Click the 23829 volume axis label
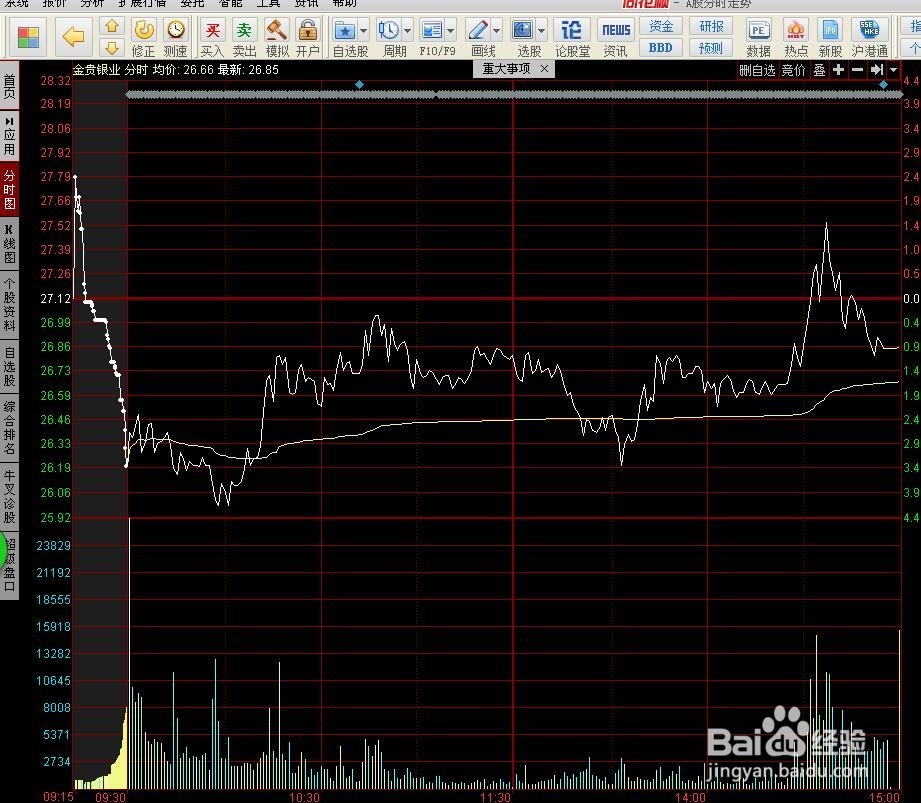The width and height of the screenshot is (921, 803). coord(53,546)
